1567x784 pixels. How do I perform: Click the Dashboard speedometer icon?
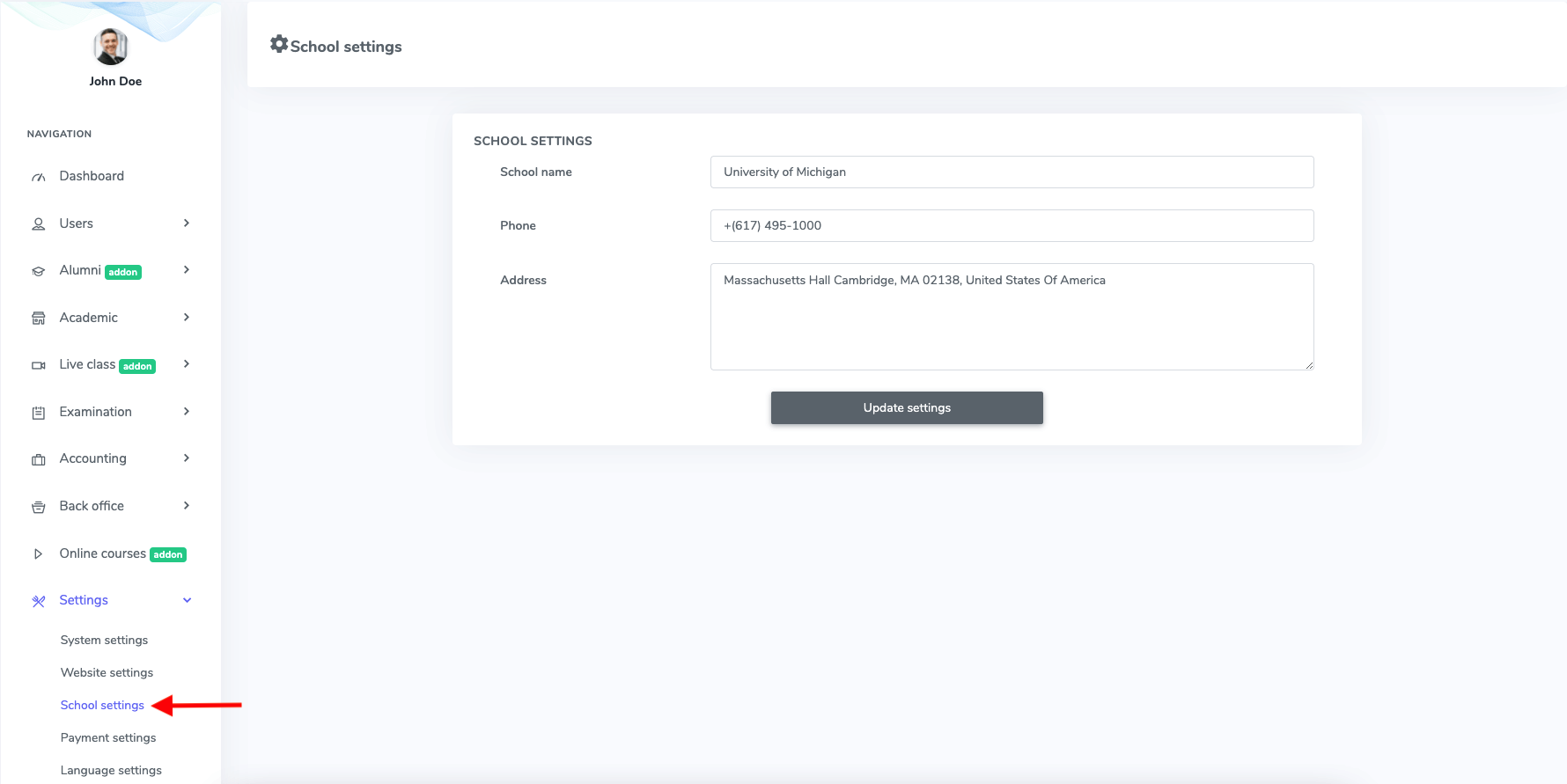(x=39, y=177)
